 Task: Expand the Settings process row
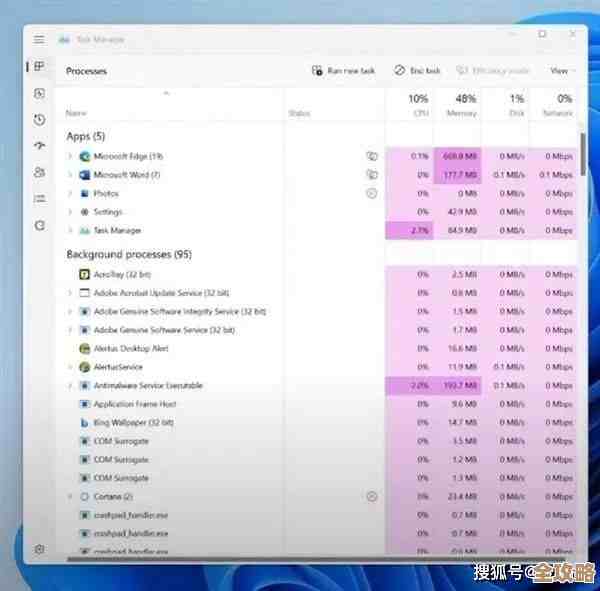point(70,212)
